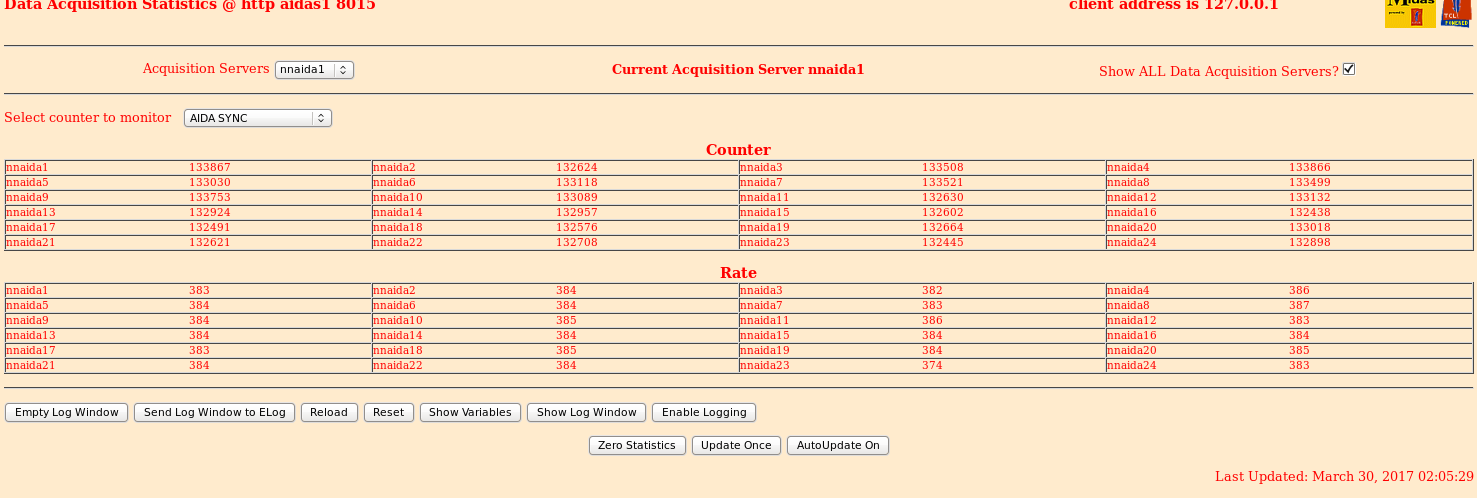This screenshot has height=498, width=1477.
Task: Click Send Log Window to ELog button
Action: click(x=214, y=412)
